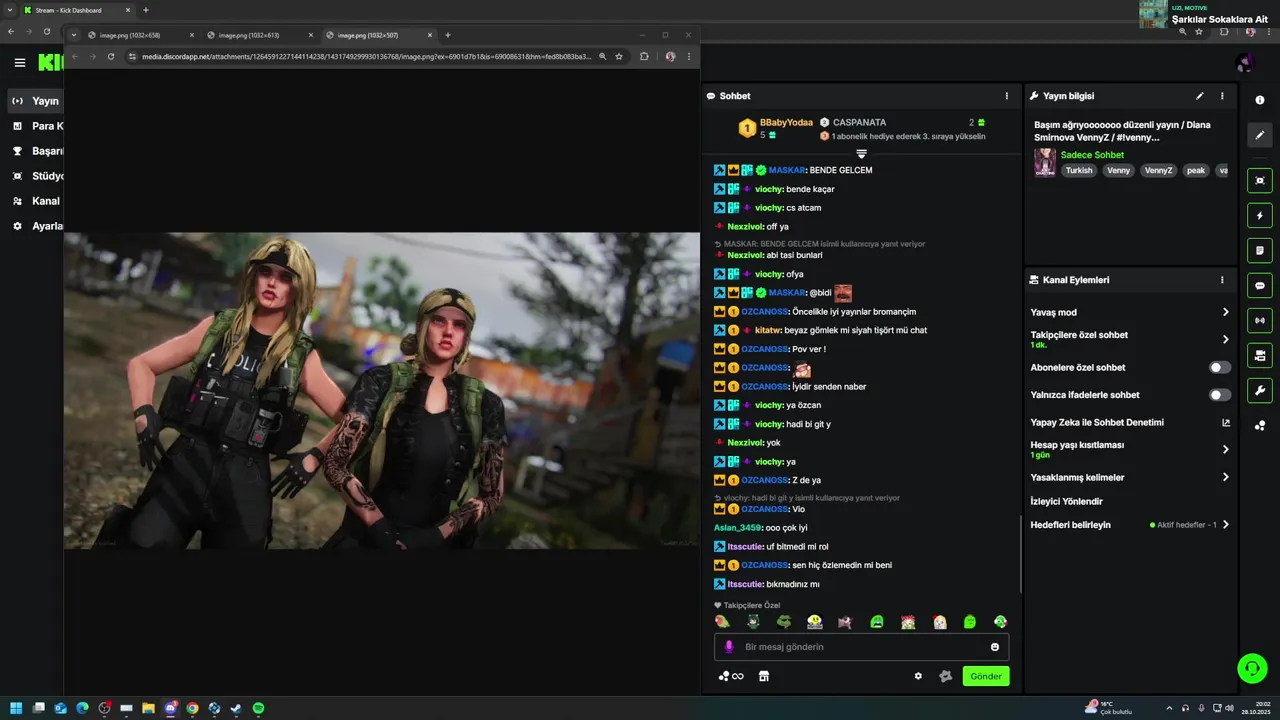This screenshot has height=720, width=1280.
Task: Click the peak tag chip
Action: click(1196, 170)
